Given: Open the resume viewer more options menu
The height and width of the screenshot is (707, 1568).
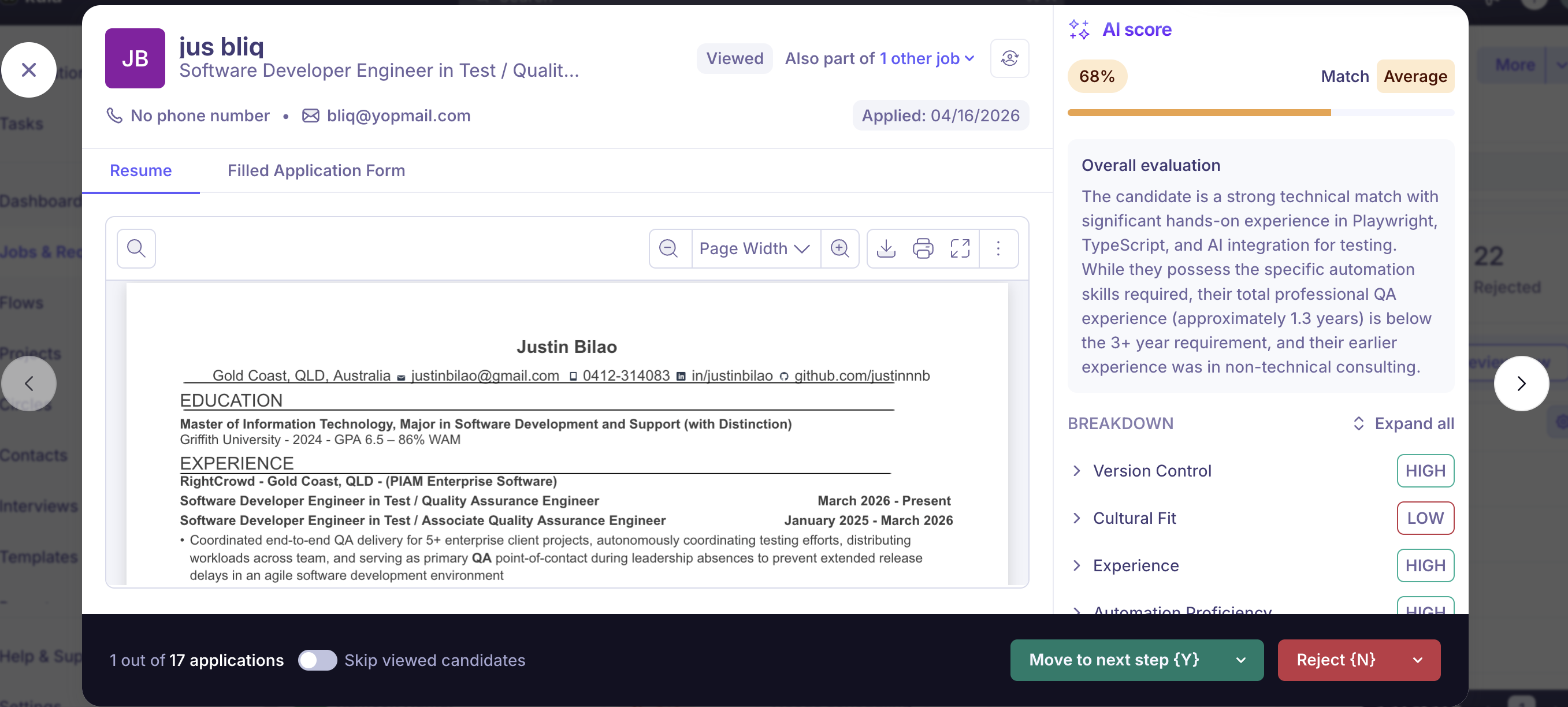Looking at the screenshot, I should (x=998, y=248).
